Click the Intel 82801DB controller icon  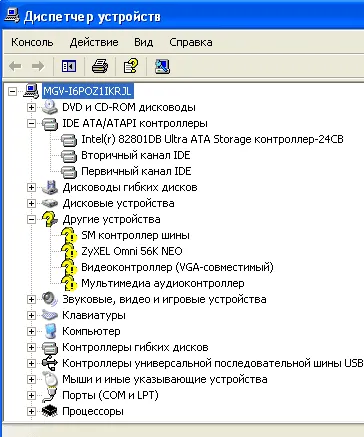click(69, 140)
